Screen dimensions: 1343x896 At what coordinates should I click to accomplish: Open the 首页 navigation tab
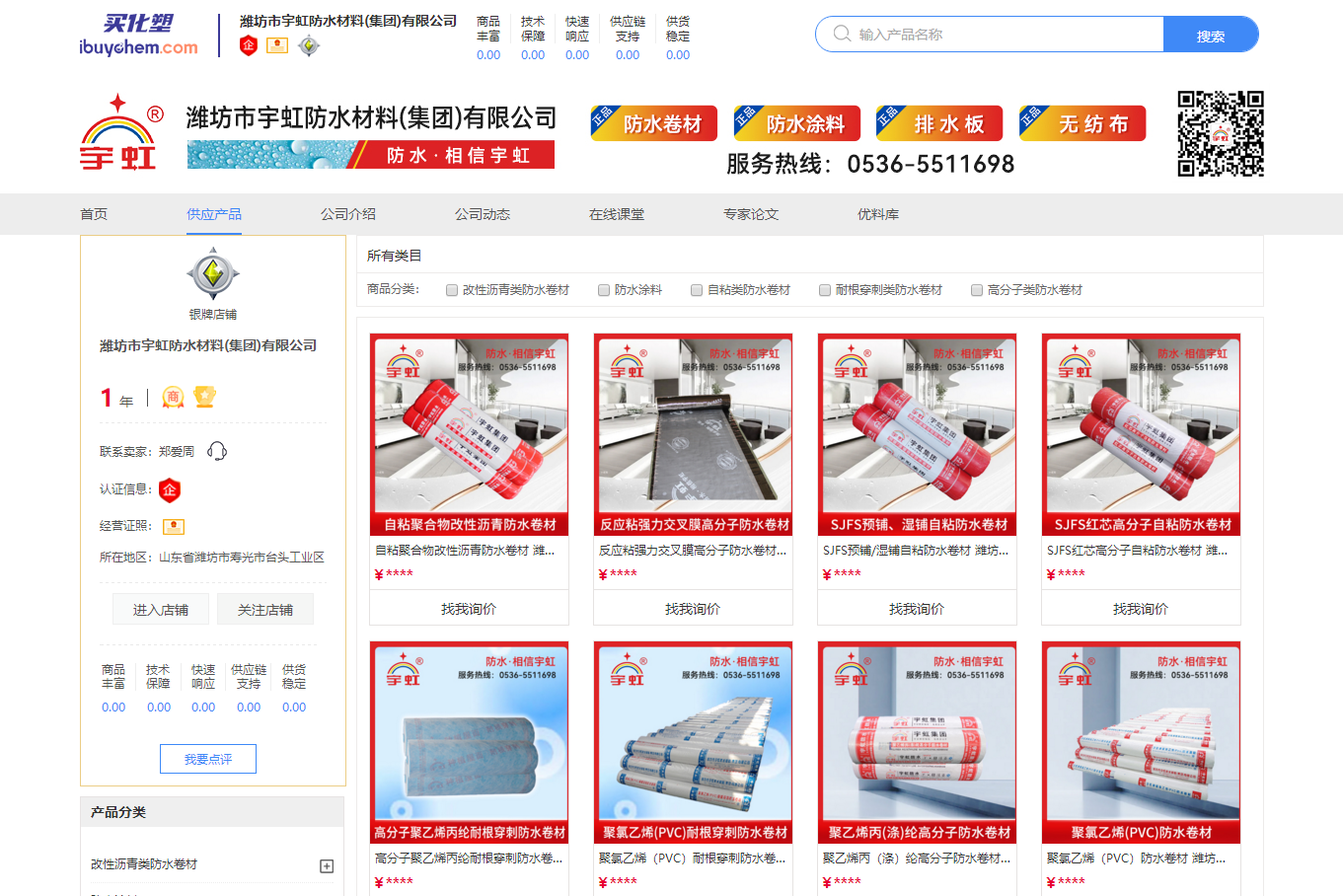pos(94,214)
